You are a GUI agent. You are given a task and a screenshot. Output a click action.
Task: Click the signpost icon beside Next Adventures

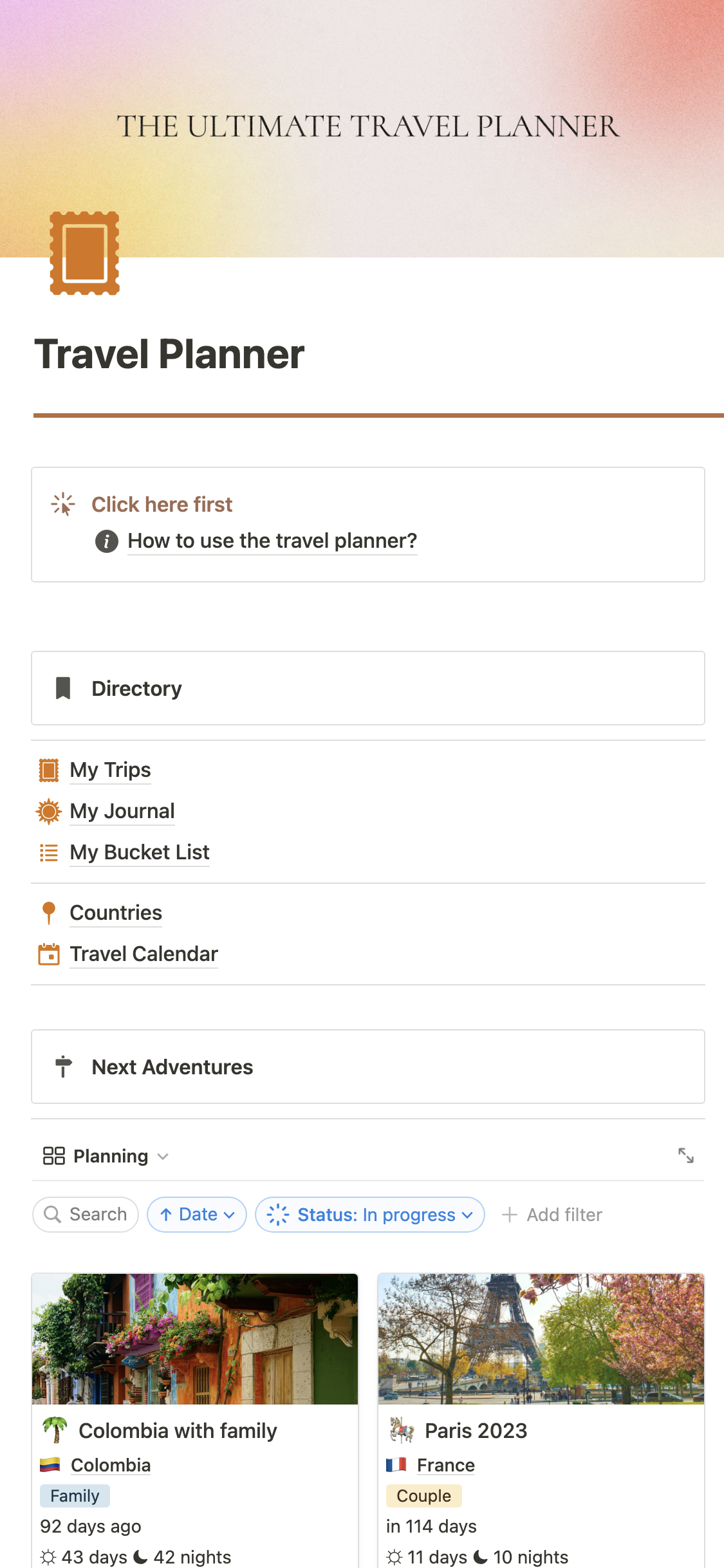[x=63, y=1067]
